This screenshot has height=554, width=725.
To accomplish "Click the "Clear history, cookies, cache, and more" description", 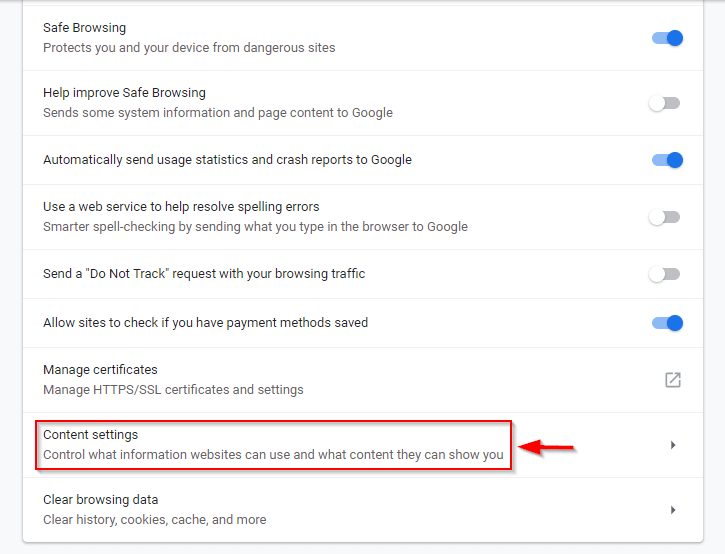I will 154,519.
